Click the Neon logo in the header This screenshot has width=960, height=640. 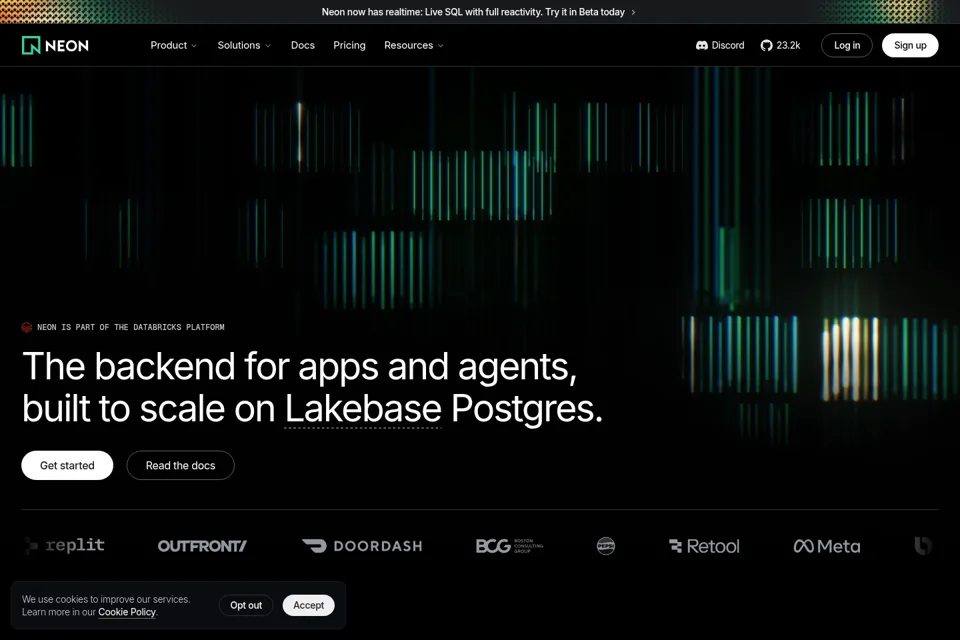(x=55, y=45)
